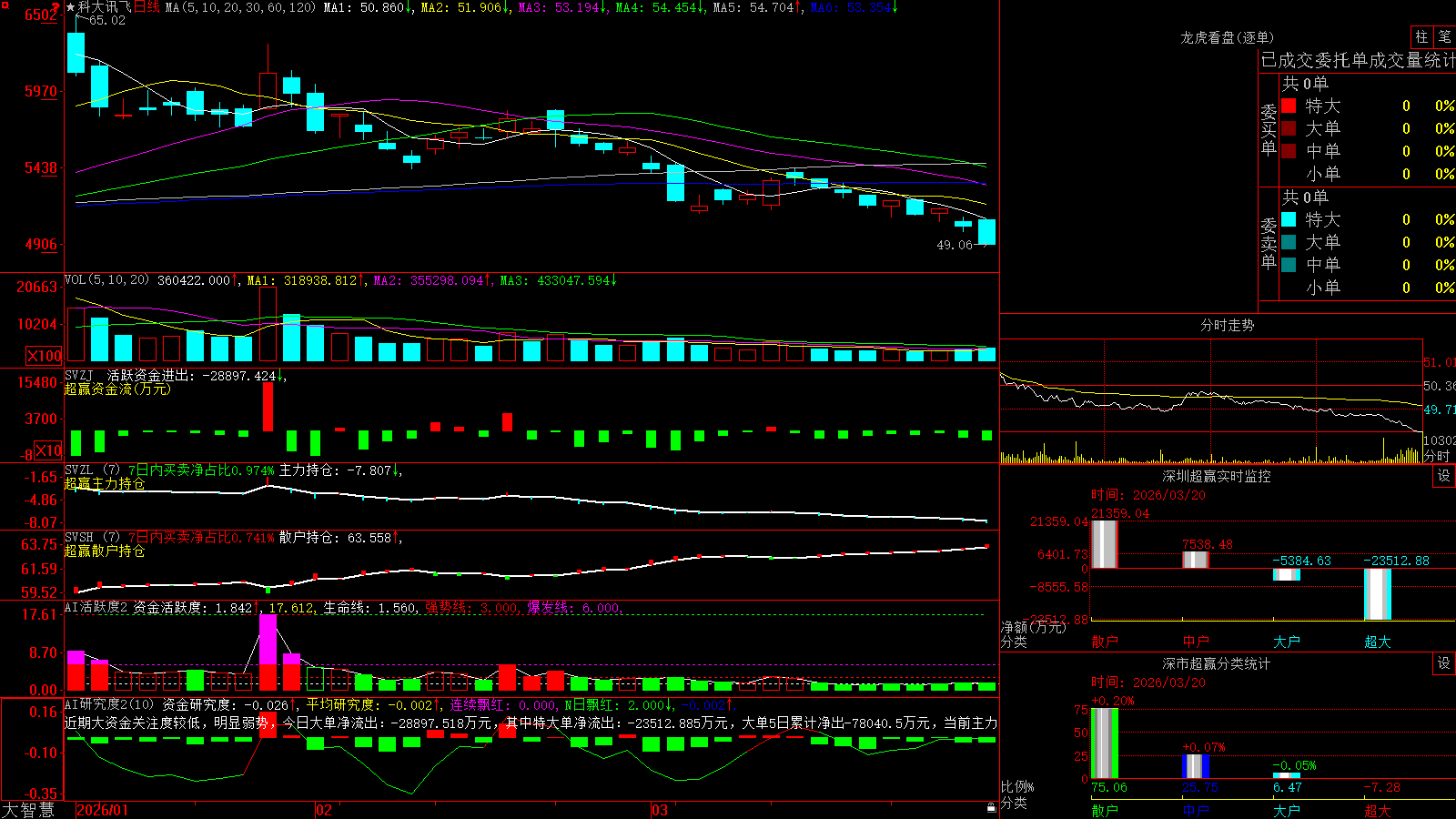This screenshot has width=1456, height=819.
Task: Click the 大智慧 logo in bottom-left corner
Action: 28,810
